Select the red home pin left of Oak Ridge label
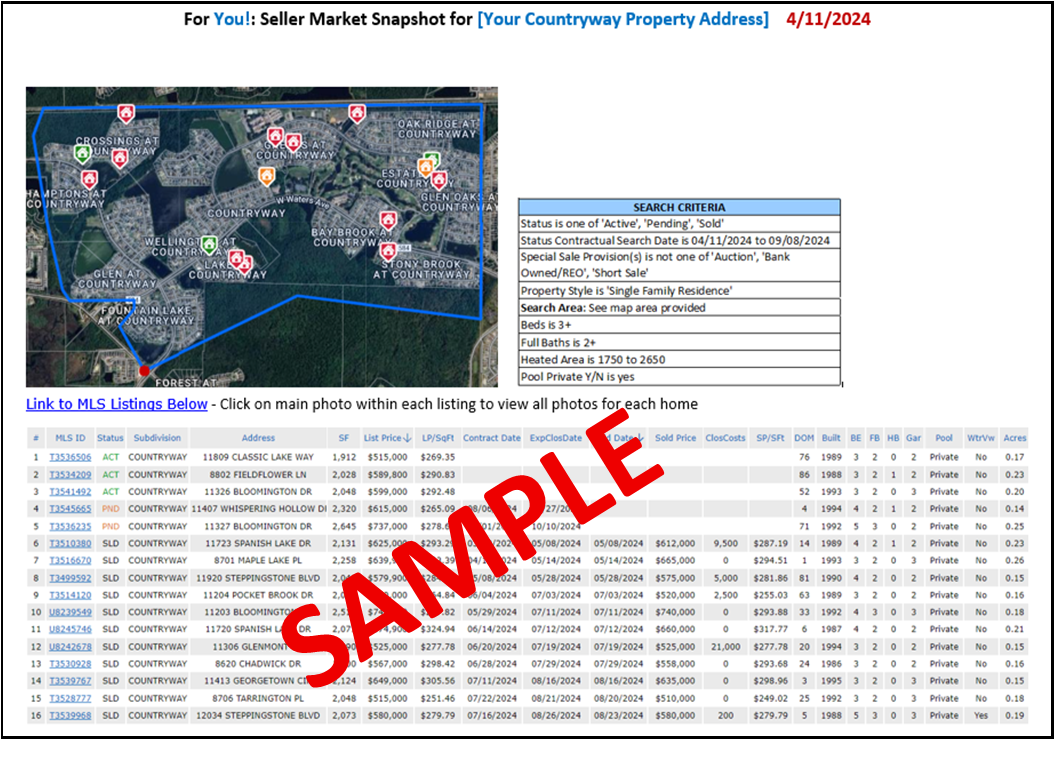 [357, 114]
